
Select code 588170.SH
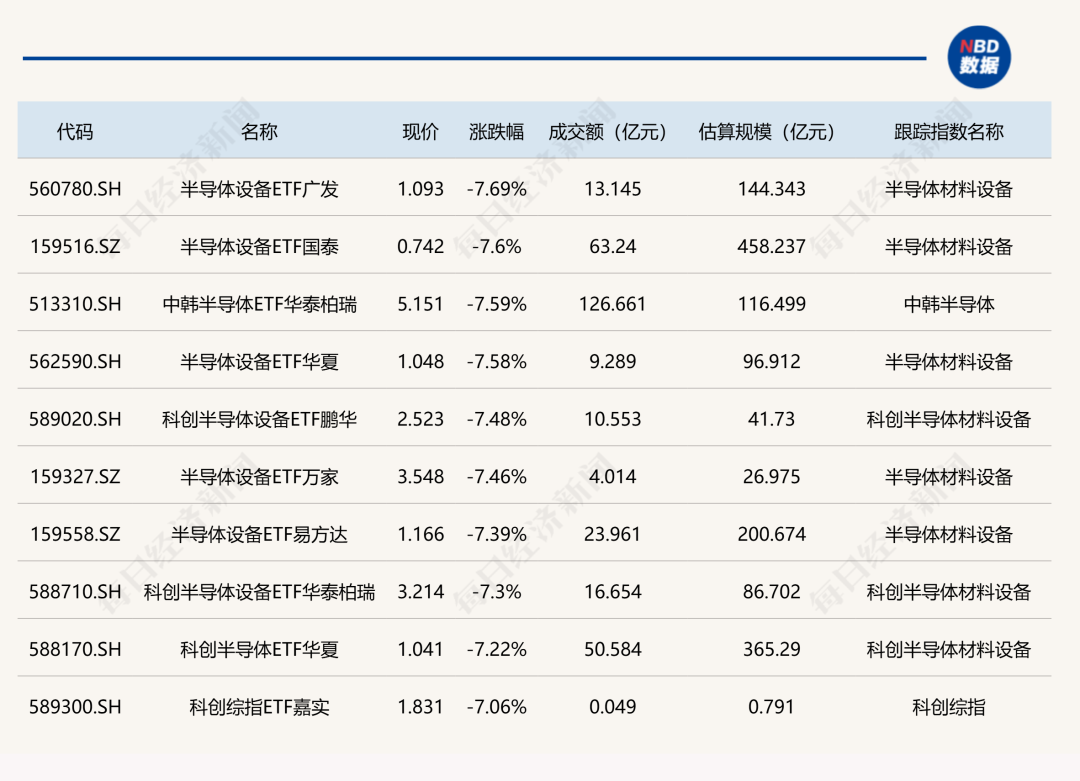click(75, 649)
